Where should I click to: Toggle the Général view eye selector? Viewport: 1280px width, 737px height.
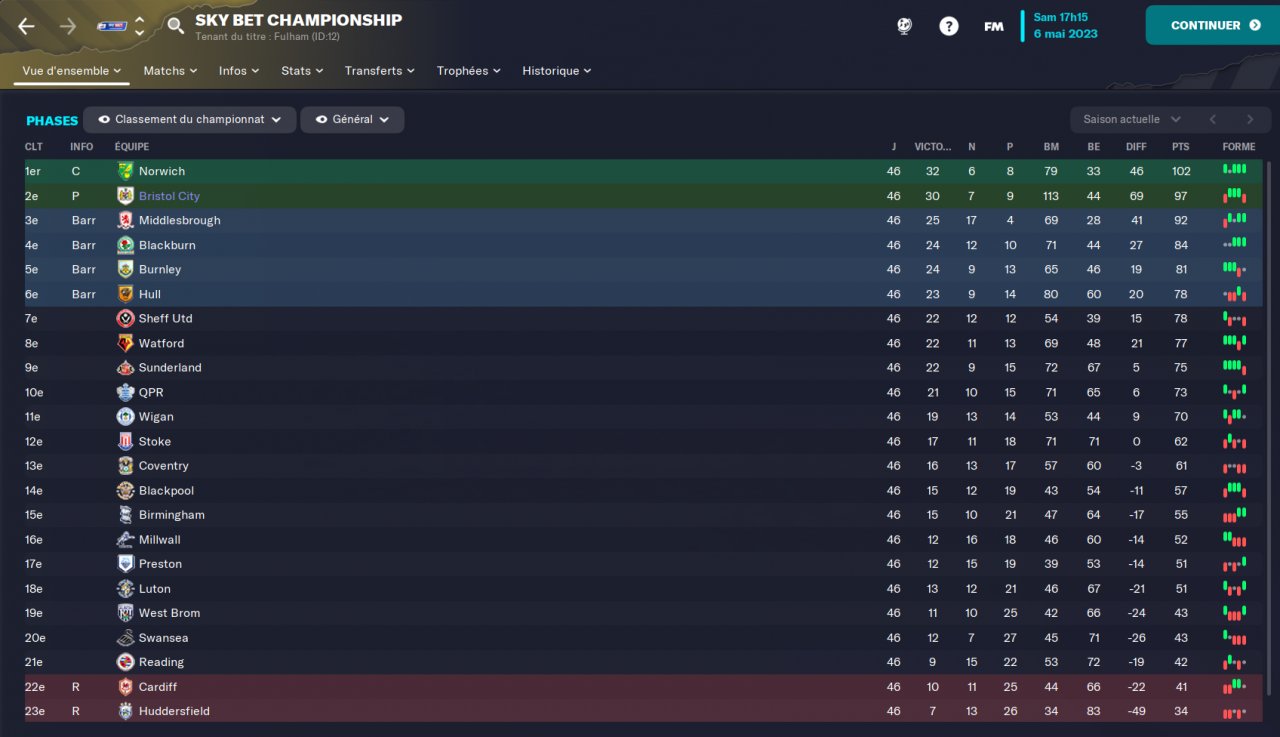click(352, 119)
